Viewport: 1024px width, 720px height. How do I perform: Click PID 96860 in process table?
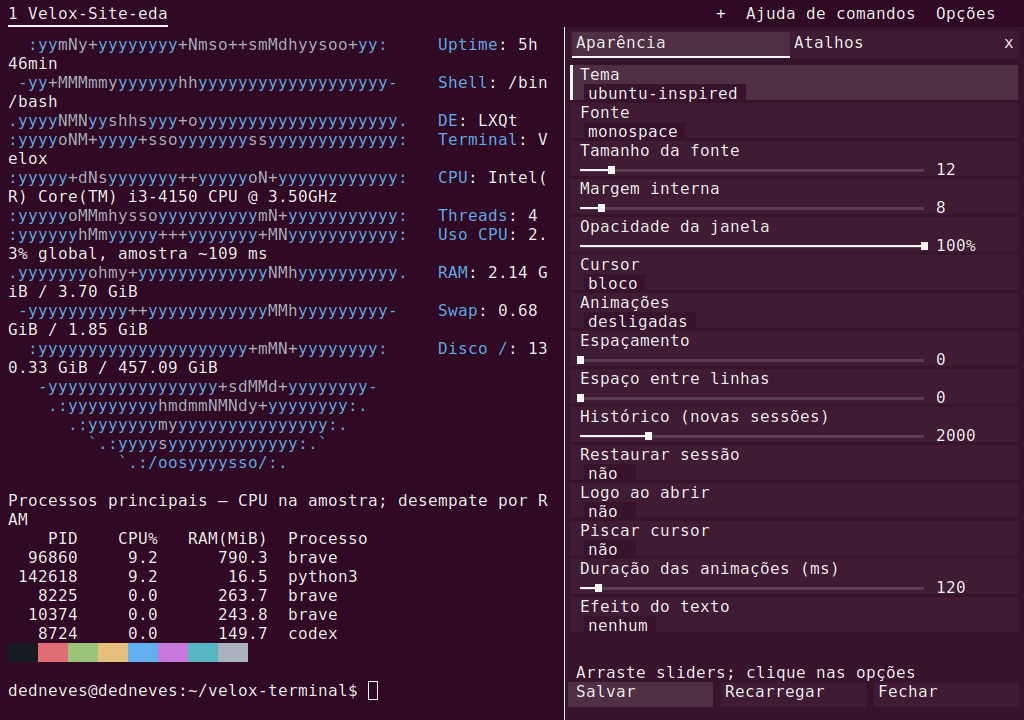click(x=53, y=557)
